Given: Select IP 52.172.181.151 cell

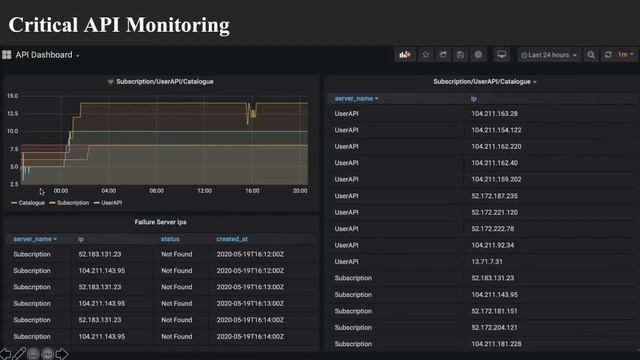Looking at the screenshot, I should coord(494,311).
